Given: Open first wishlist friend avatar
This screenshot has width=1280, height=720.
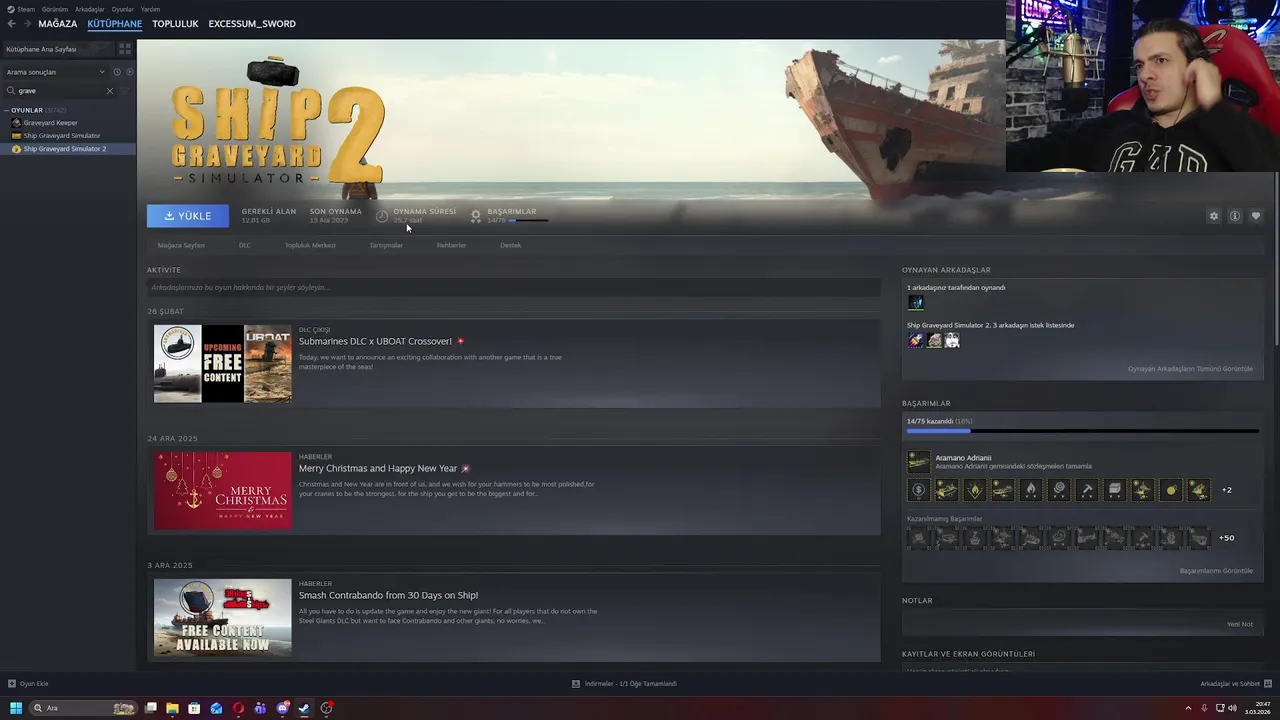Looking at the screenshot, I should coord(915,340).
